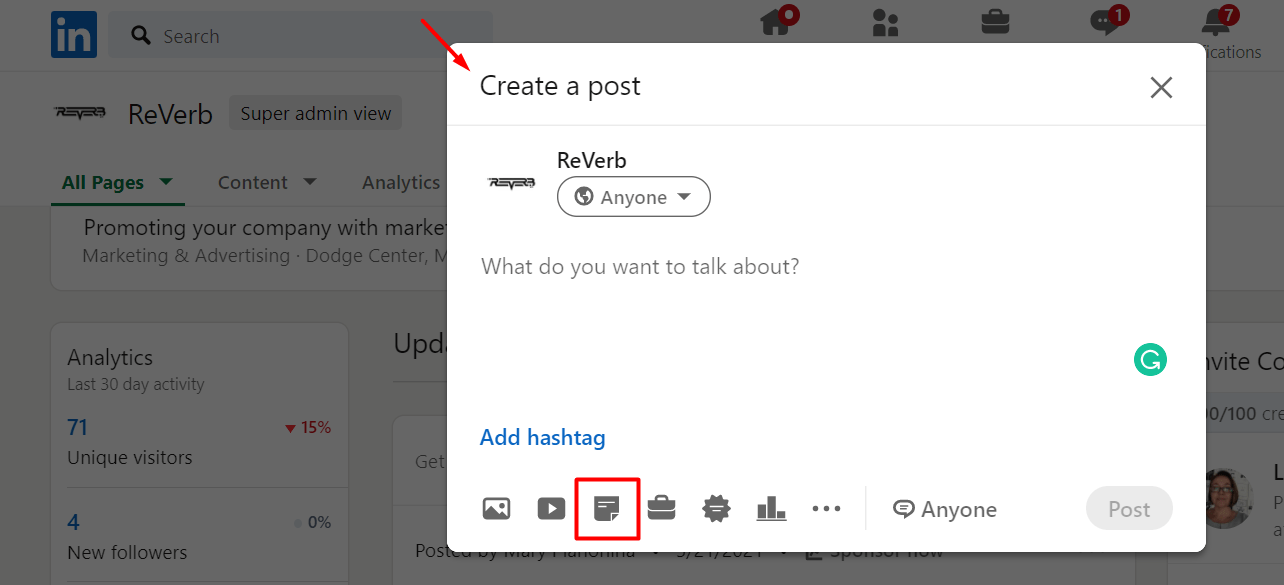Viewport: 1284px width, 585px height.
Task: Create a poll using the chart icon
Action: coord(771,508)
